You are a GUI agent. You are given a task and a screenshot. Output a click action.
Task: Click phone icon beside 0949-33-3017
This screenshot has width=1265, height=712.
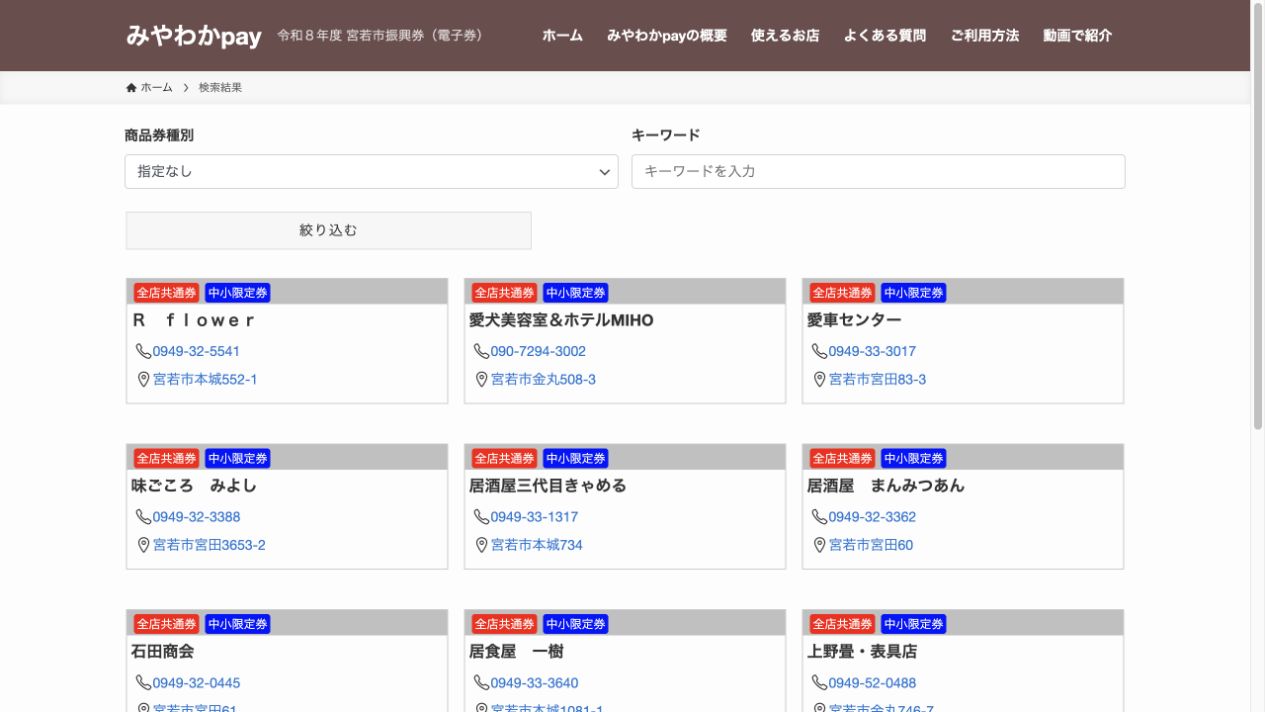[819, 351]
